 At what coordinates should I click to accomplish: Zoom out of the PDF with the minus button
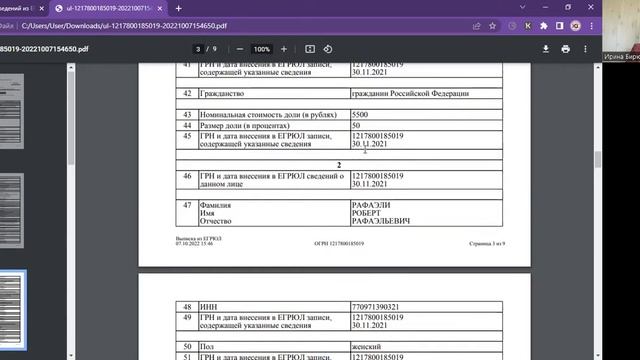coord(240,49)
